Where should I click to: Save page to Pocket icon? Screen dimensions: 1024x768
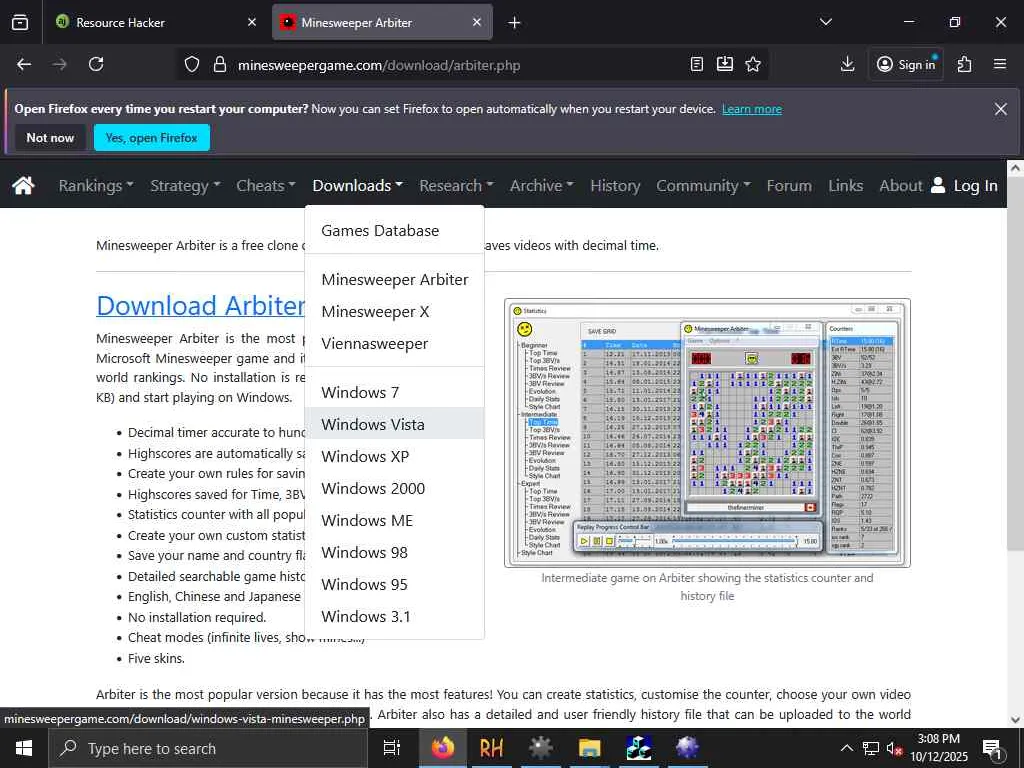point(725,64)
